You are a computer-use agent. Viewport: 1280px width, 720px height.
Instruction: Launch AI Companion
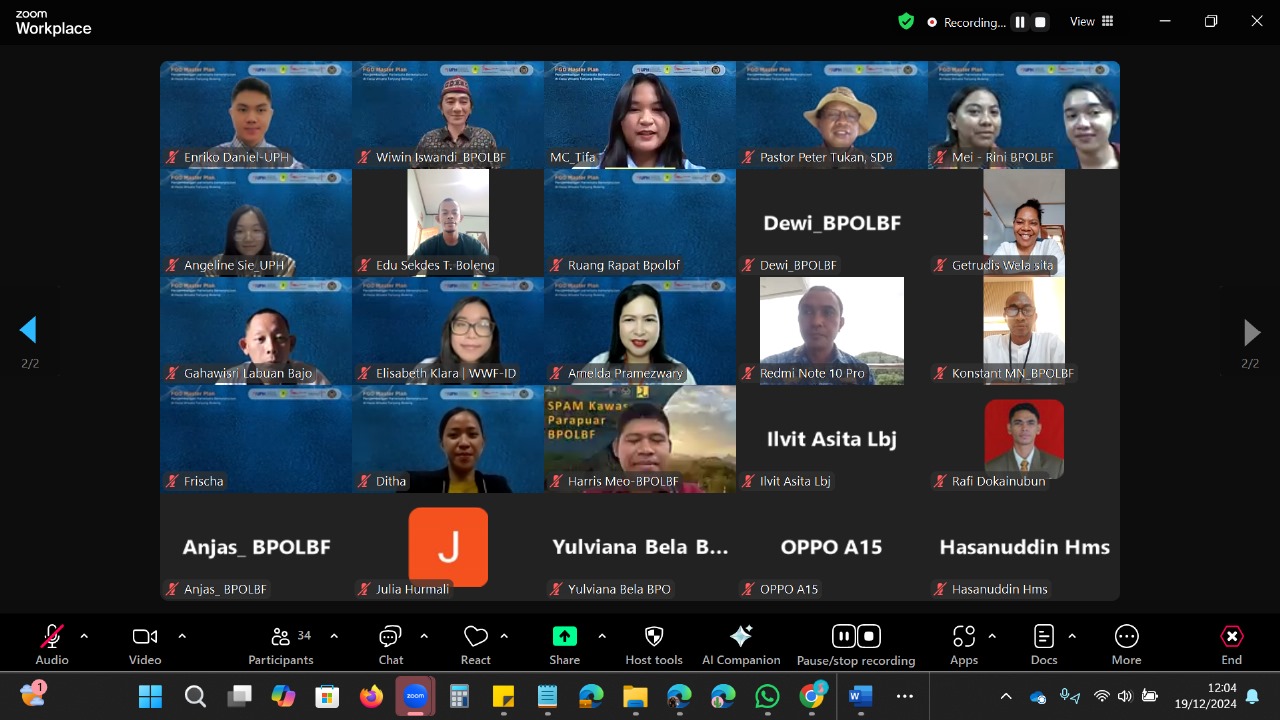coord(741,645)
